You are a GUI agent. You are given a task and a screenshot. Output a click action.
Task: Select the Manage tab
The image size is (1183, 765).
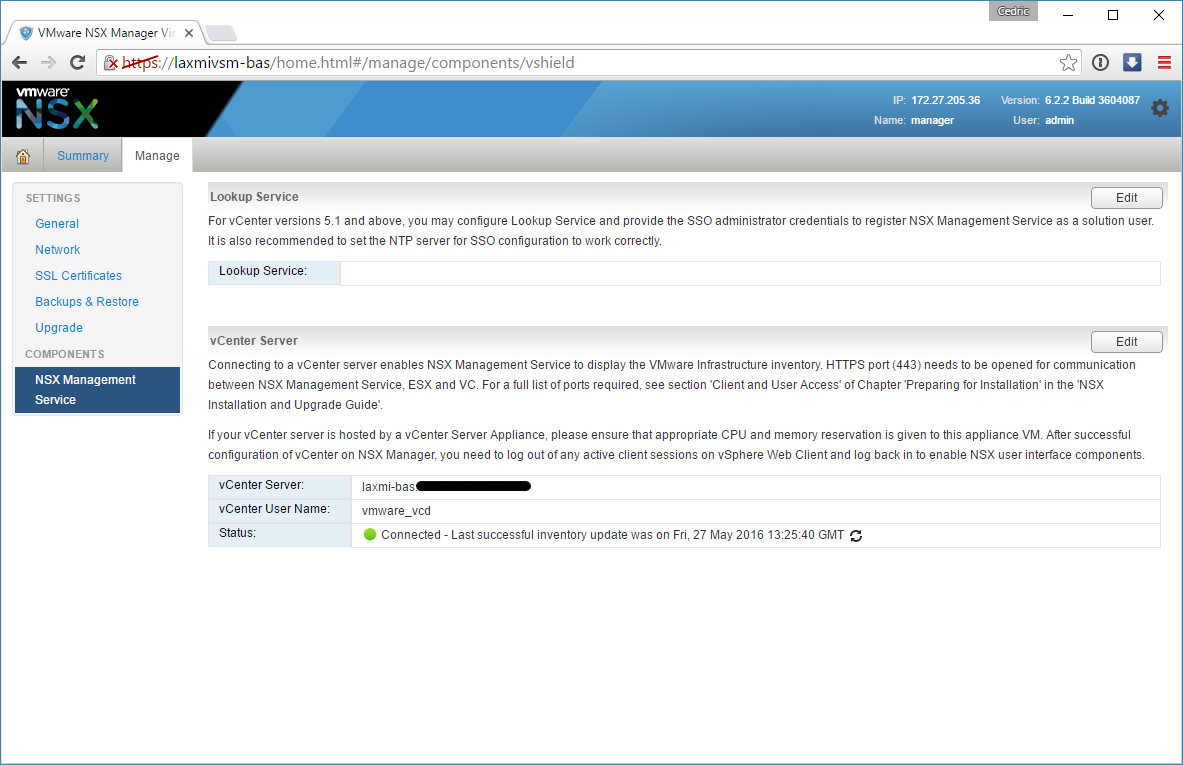click(157, 156)
